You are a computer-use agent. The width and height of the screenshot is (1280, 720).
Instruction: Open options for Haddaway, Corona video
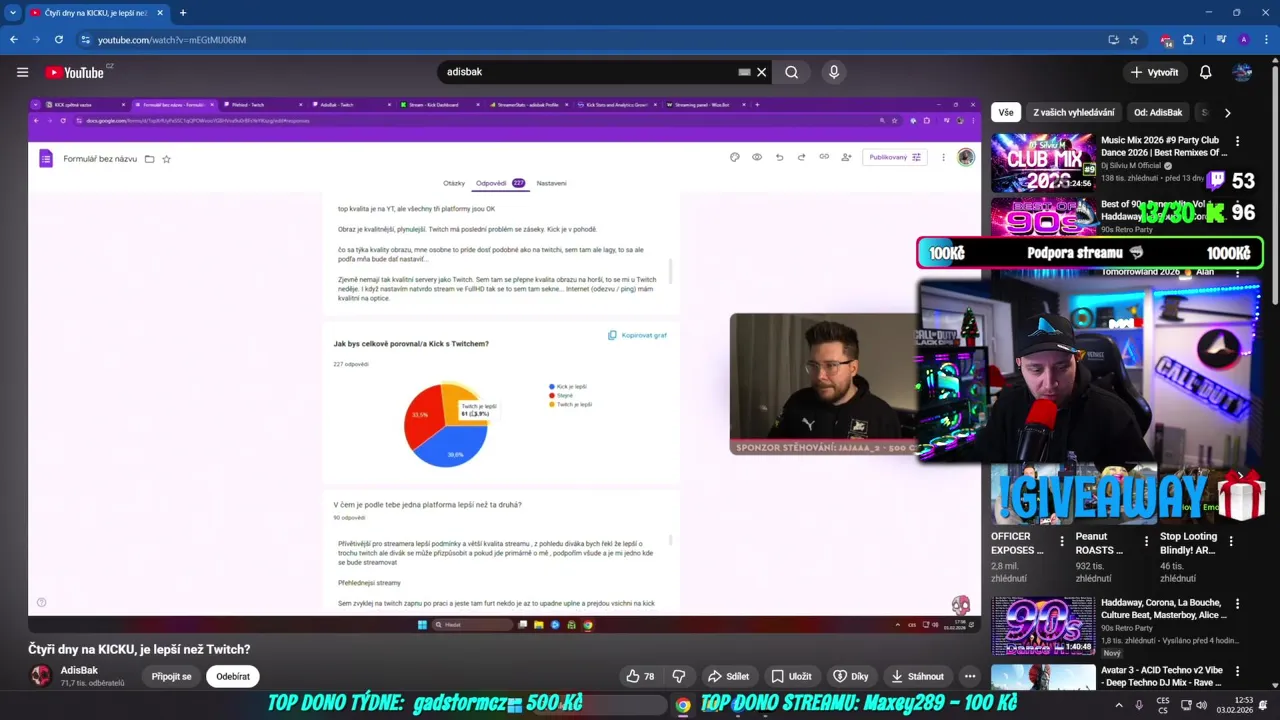1237,604
